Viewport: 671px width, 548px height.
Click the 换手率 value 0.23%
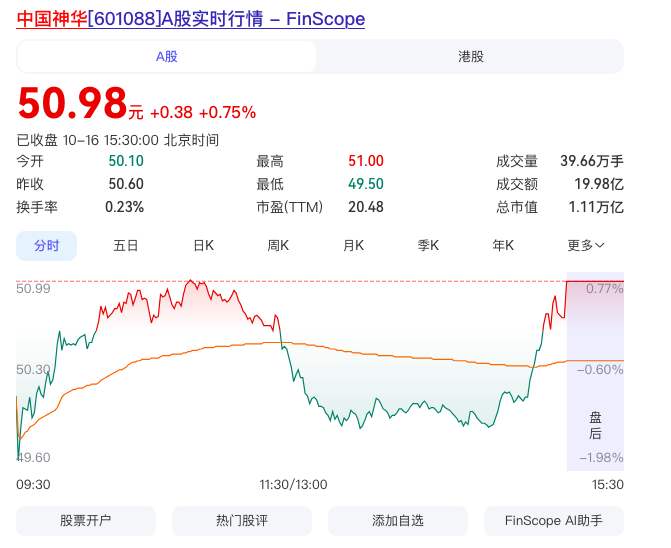tap(125, 207)
